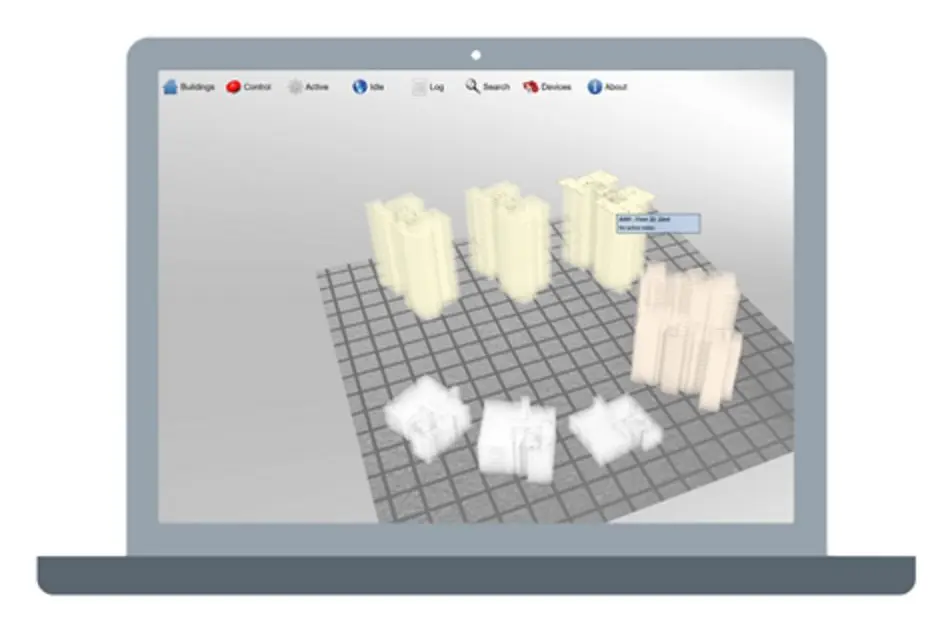This screenshot has width=952, height=632.
Task: Select the large peach-colored building
Action: click(687, 335)
